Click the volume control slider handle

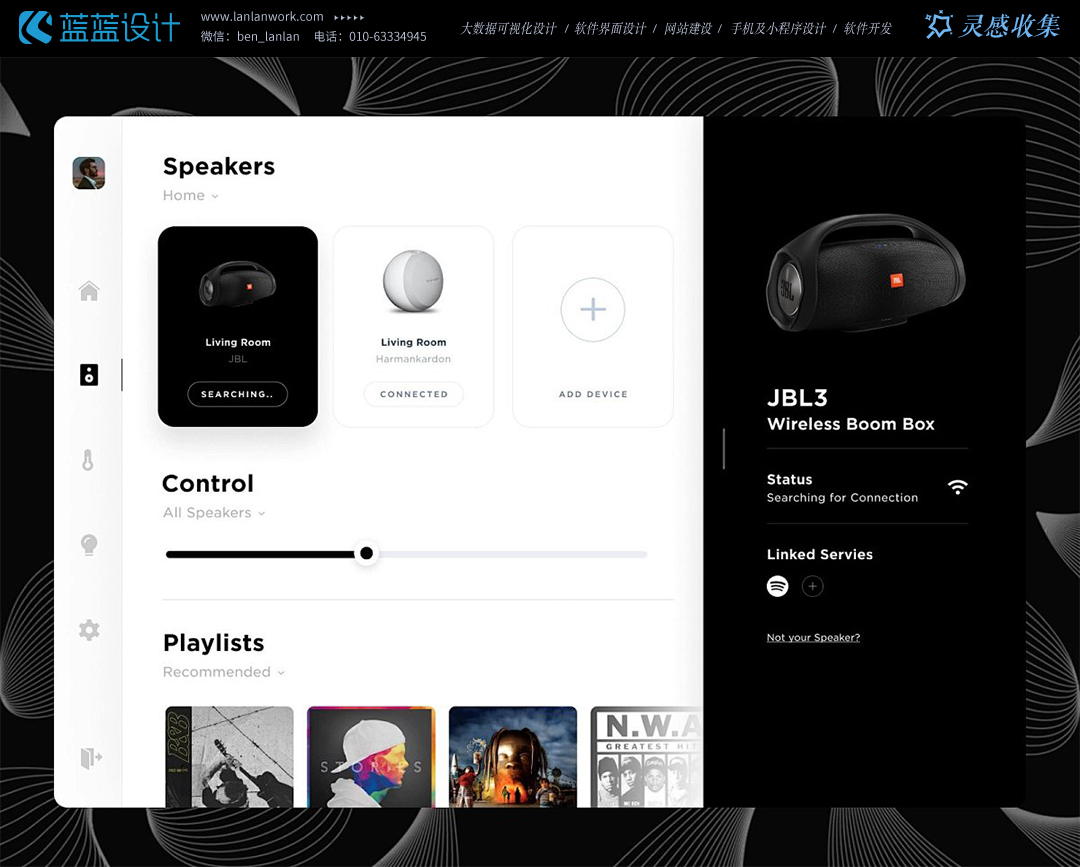366,553
